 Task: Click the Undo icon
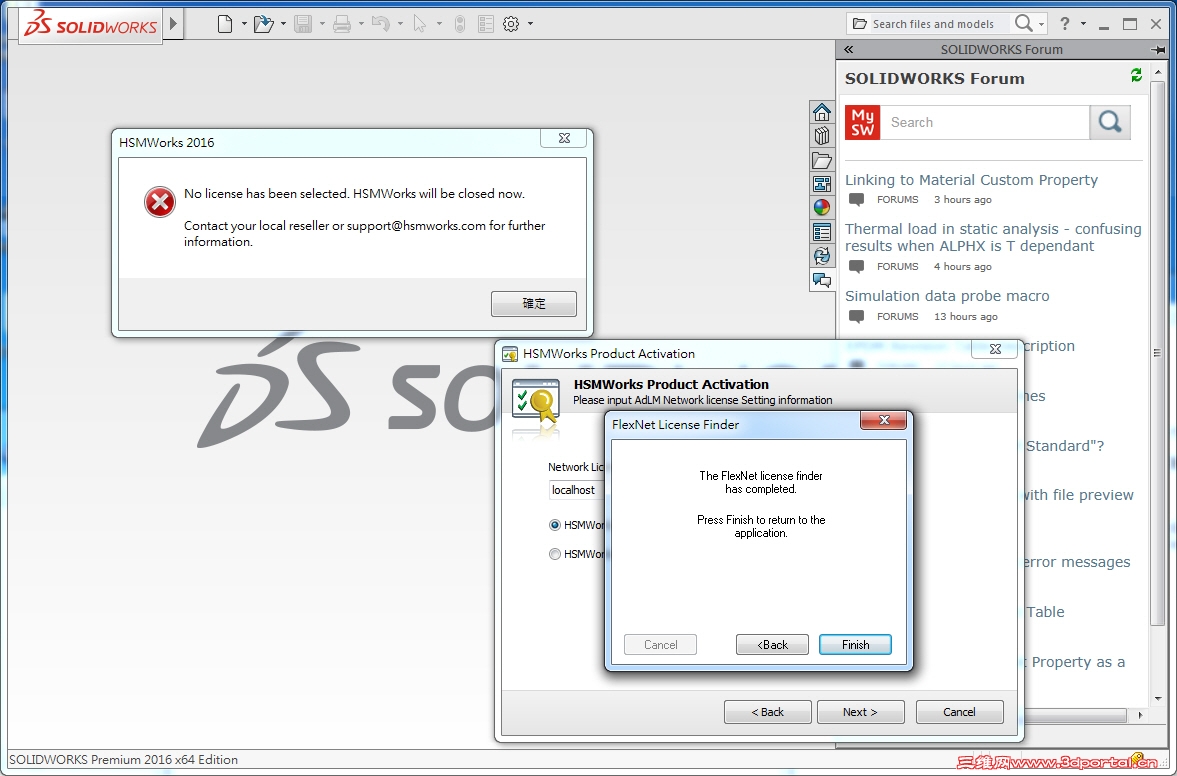381,24
